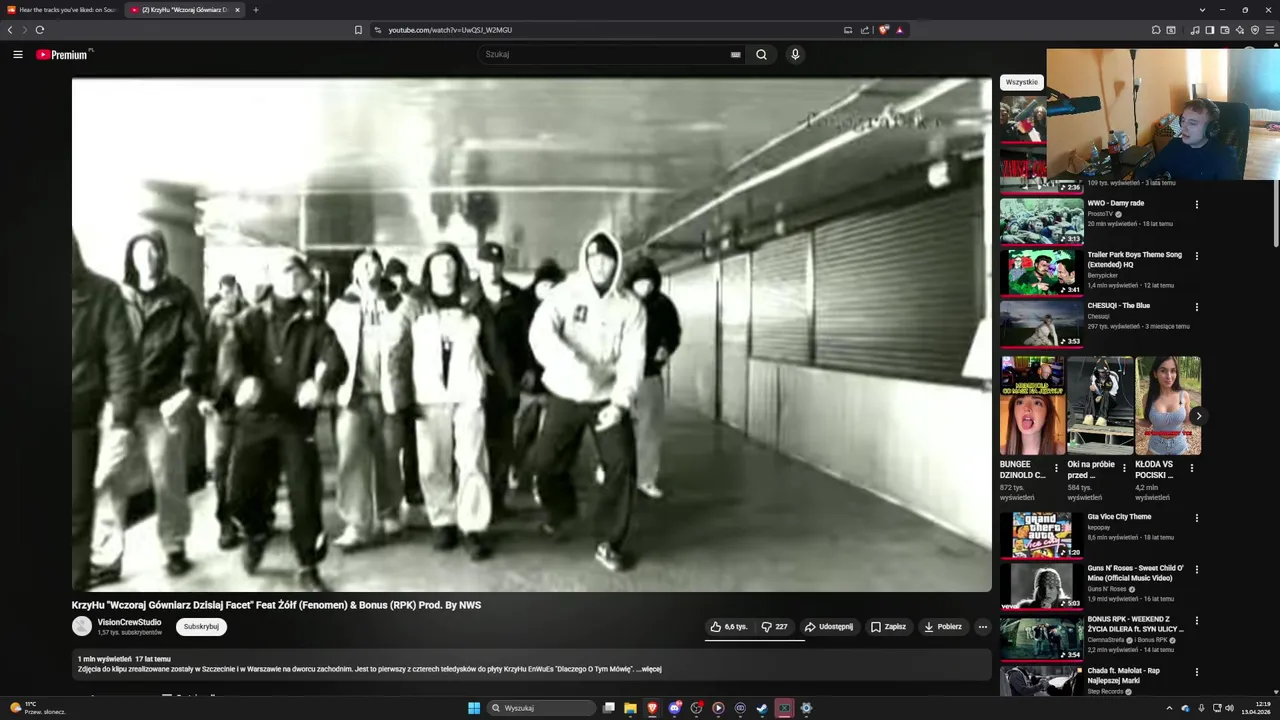The height and width of the screenshot is (720, 1280).
Task: Open the clock showing 12:19
Action: coord(1255,708)
